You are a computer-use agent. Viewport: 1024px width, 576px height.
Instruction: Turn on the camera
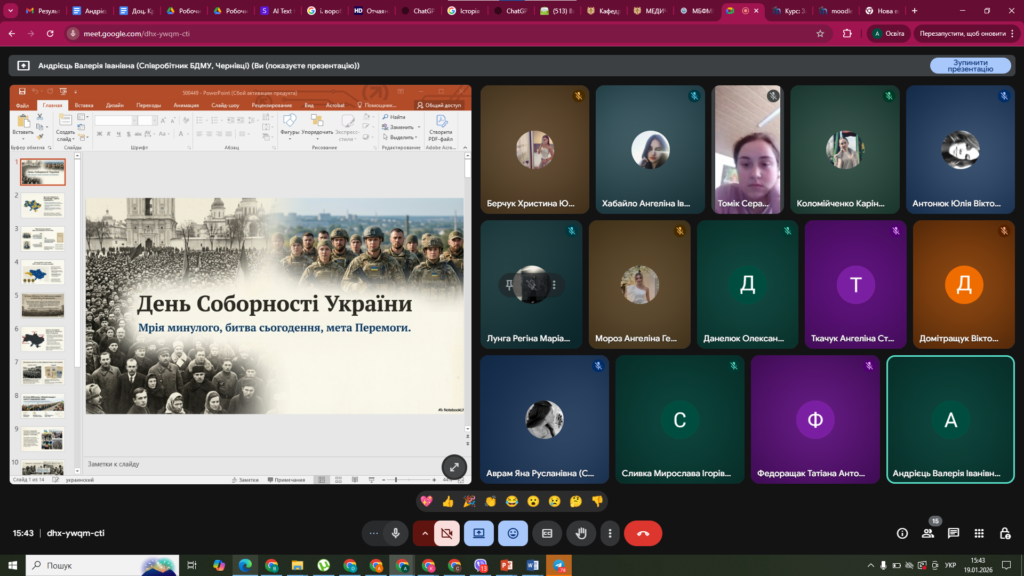pos(447,533)
